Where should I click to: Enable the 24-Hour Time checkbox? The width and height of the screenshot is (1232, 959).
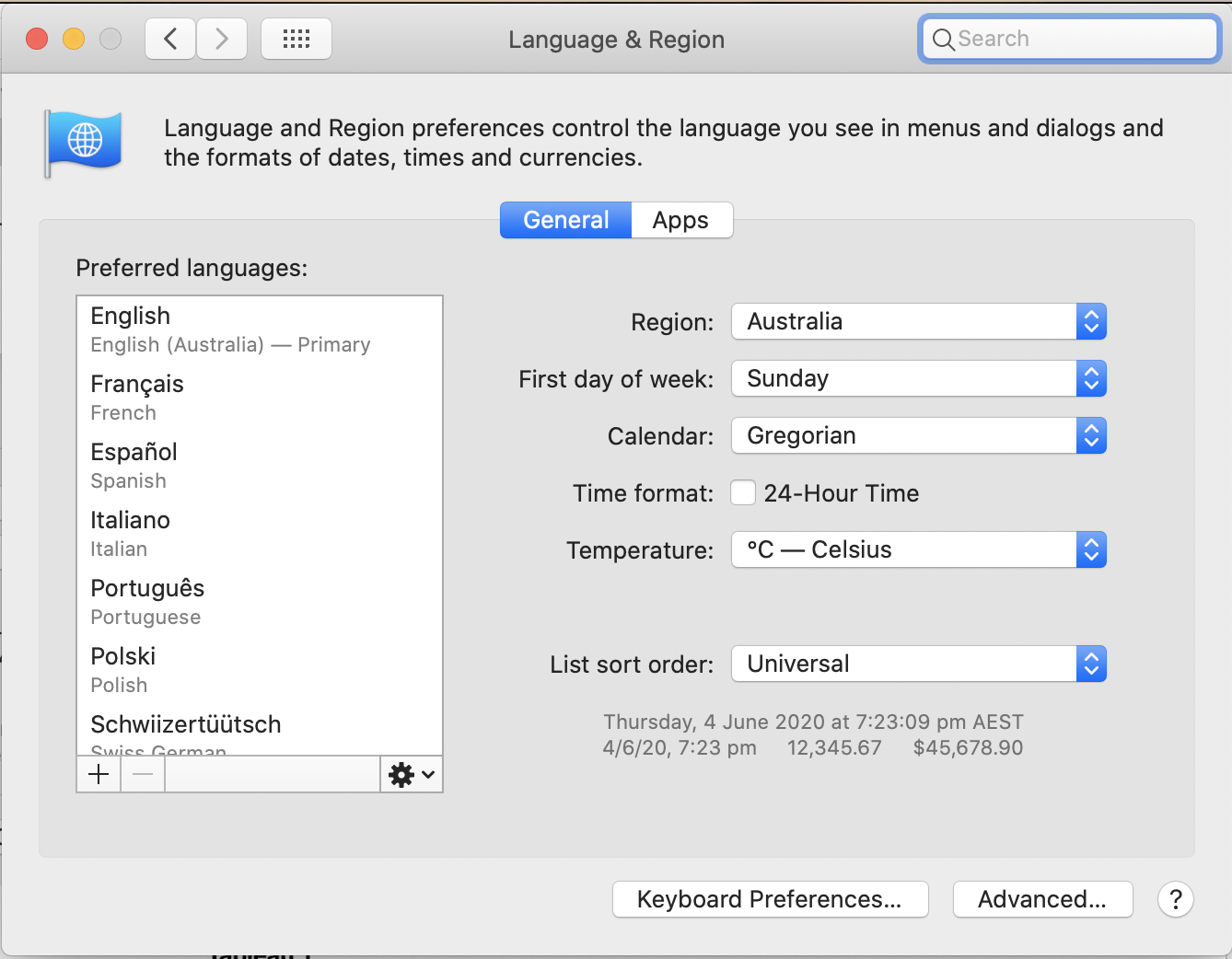pos(743,493)
